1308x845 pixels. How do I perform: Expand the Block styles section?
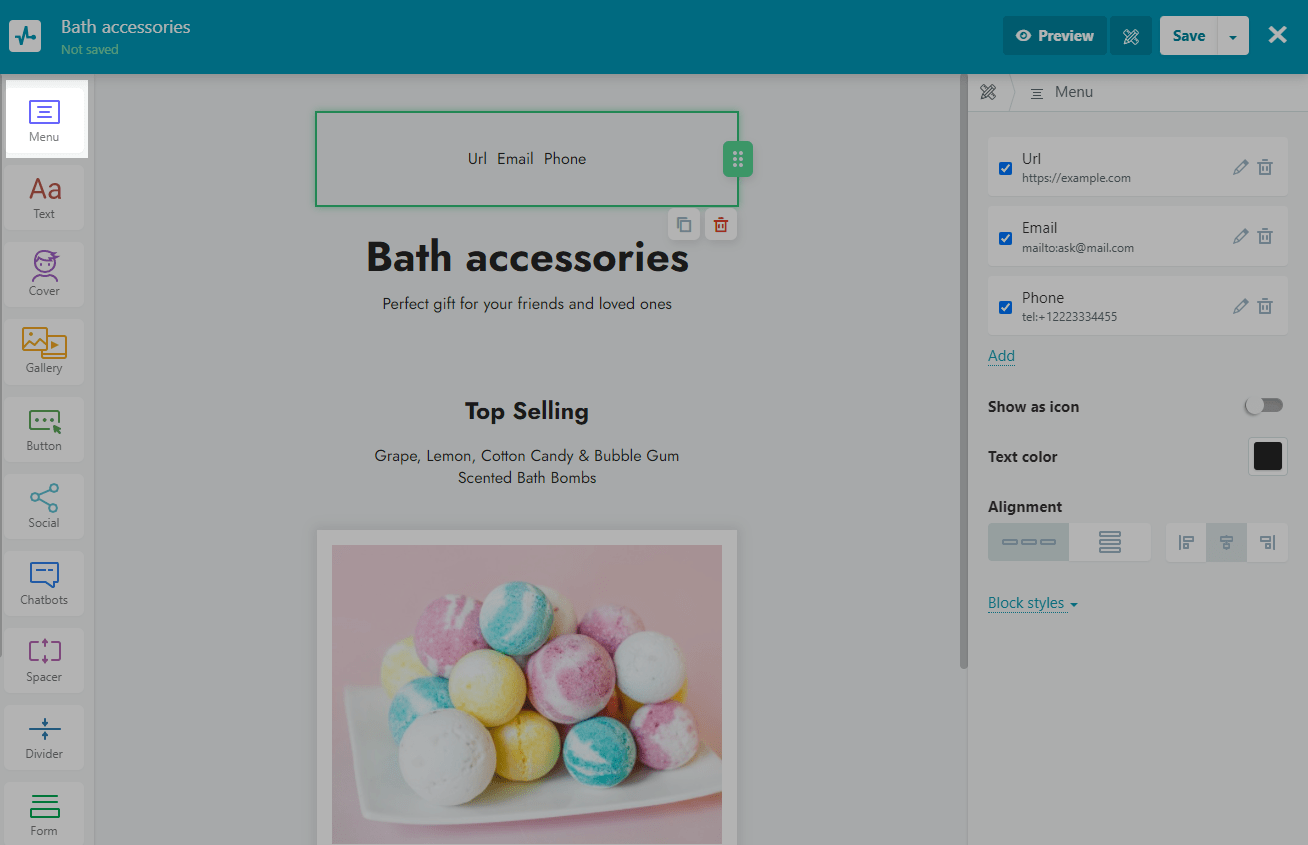tap(1032, 603)
